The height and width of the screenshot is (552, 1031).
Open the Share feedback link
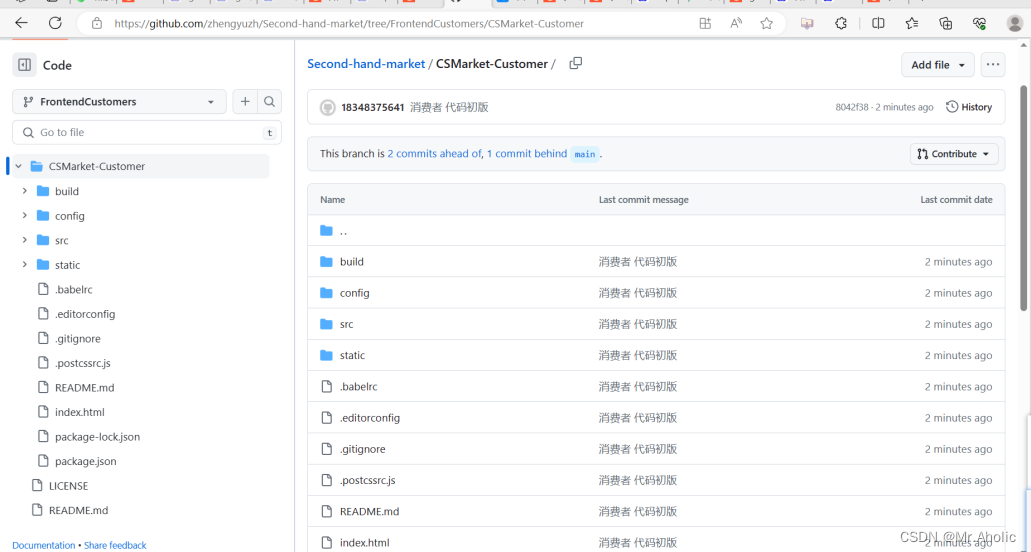[115, 545]
